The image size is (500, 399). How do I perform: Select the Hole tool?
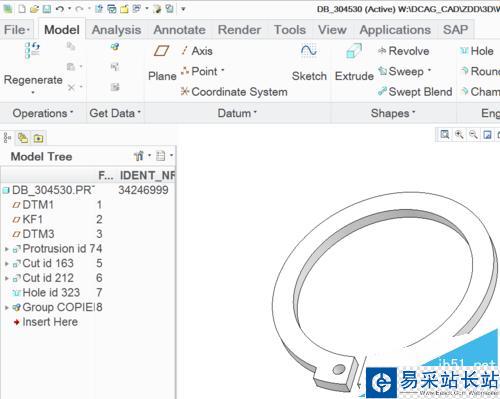pos(477,51)
